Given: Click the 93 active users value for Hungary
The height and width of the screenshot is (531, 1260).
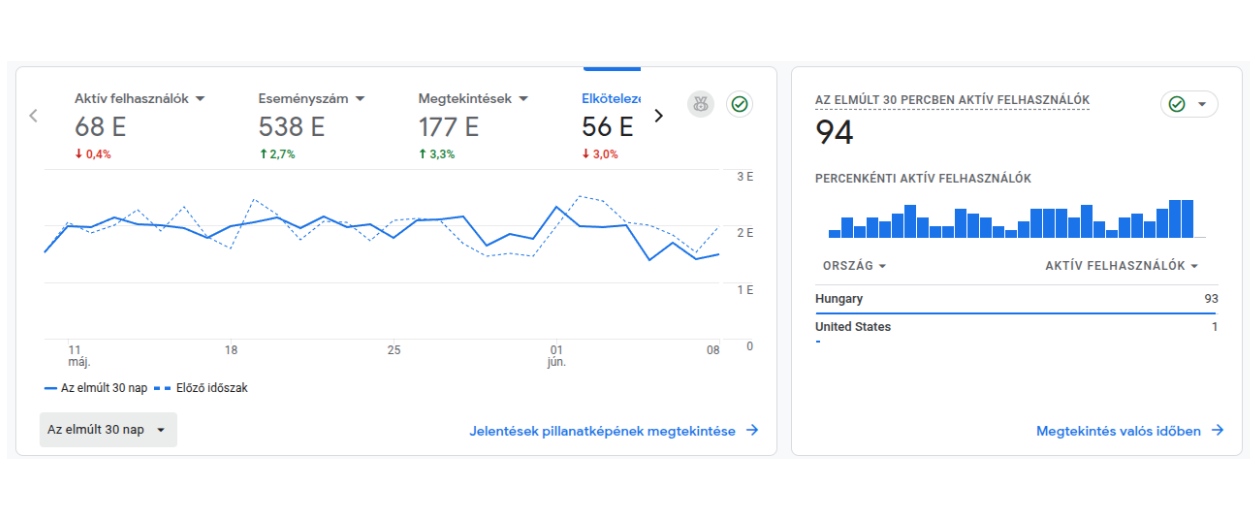Looking at the screenshot, I should [x=1211, y=299].
